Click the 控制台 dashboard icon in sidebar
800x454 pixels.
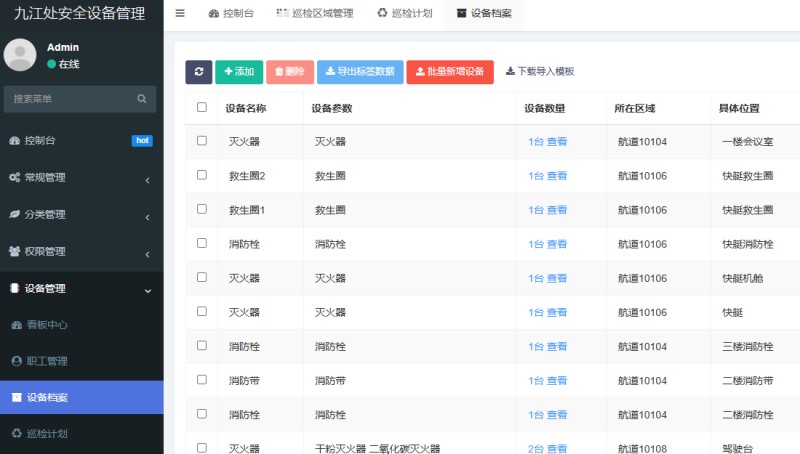click(x=14, y=141)
